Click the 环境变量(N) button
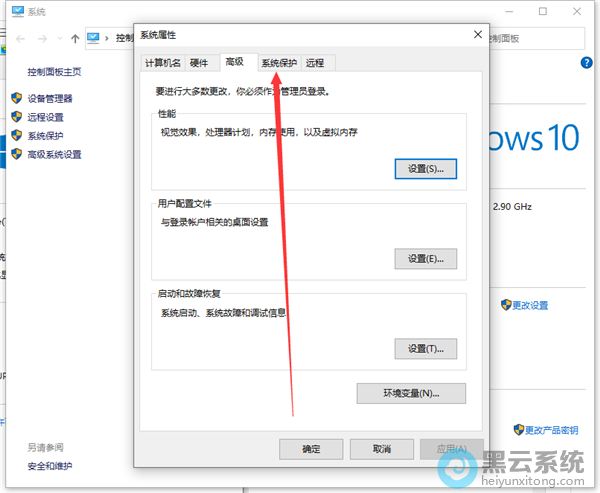 [411, 393]
